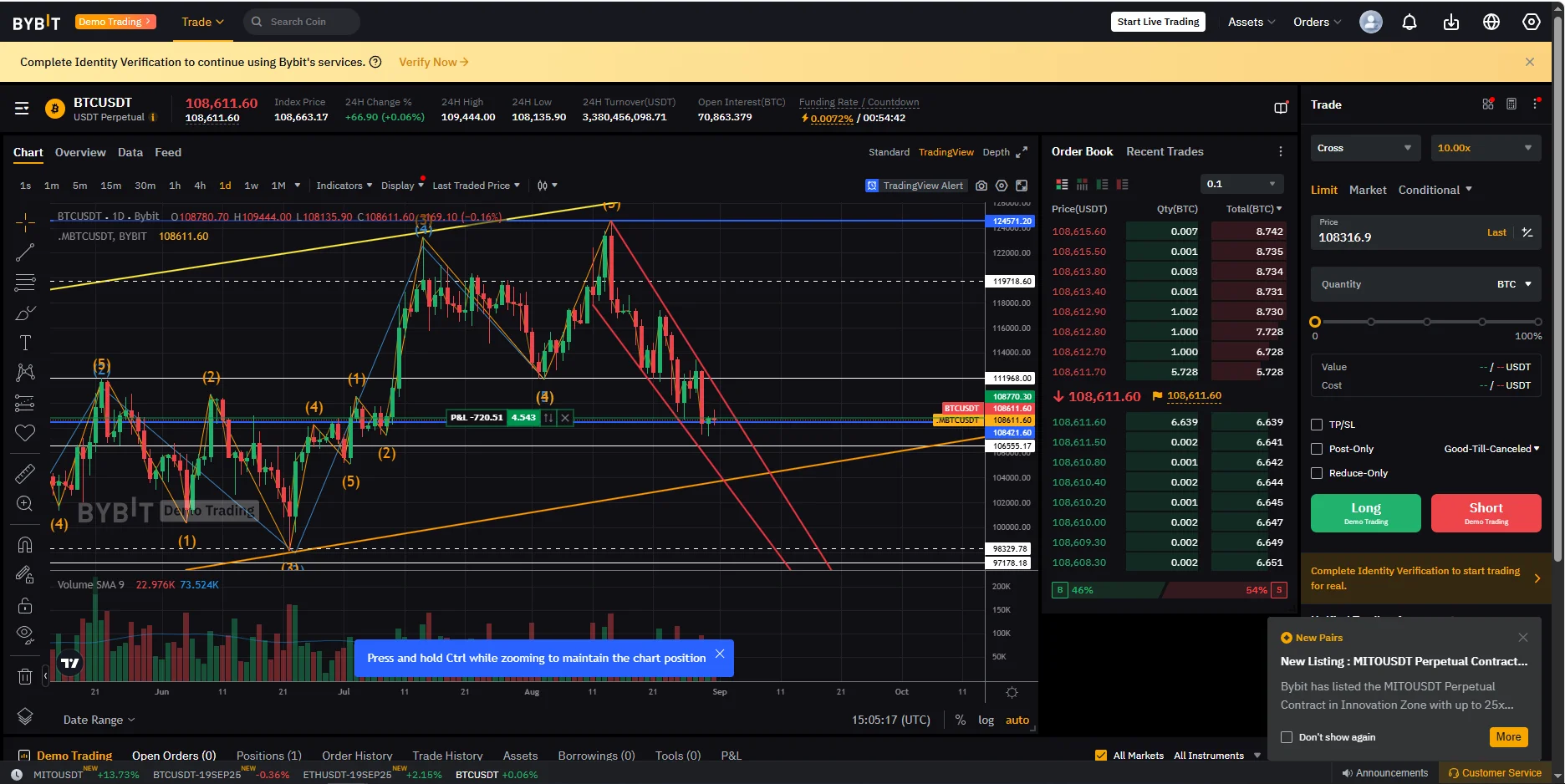1565x784 pixels.
Task: Hide all drawings with eye icon
Action: (x=25, y=635)
